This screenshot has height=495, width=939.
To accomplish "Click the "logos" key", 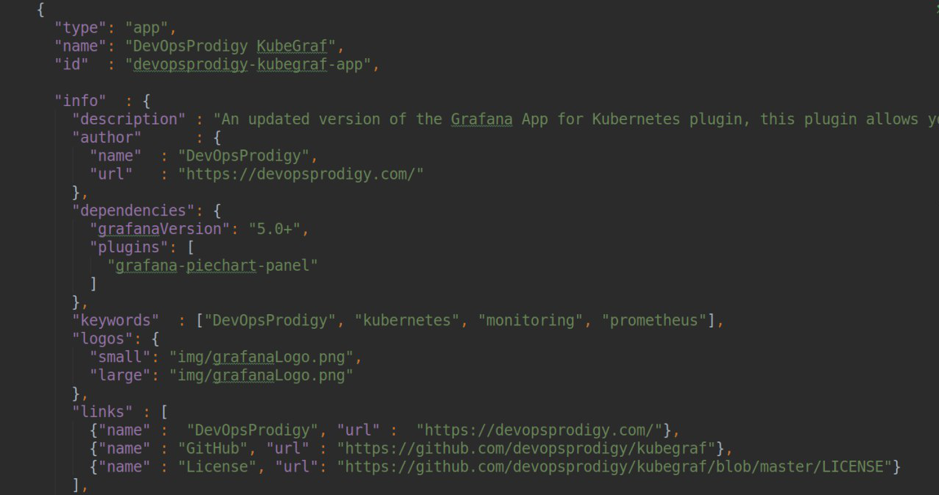I will tap(102, 339).
